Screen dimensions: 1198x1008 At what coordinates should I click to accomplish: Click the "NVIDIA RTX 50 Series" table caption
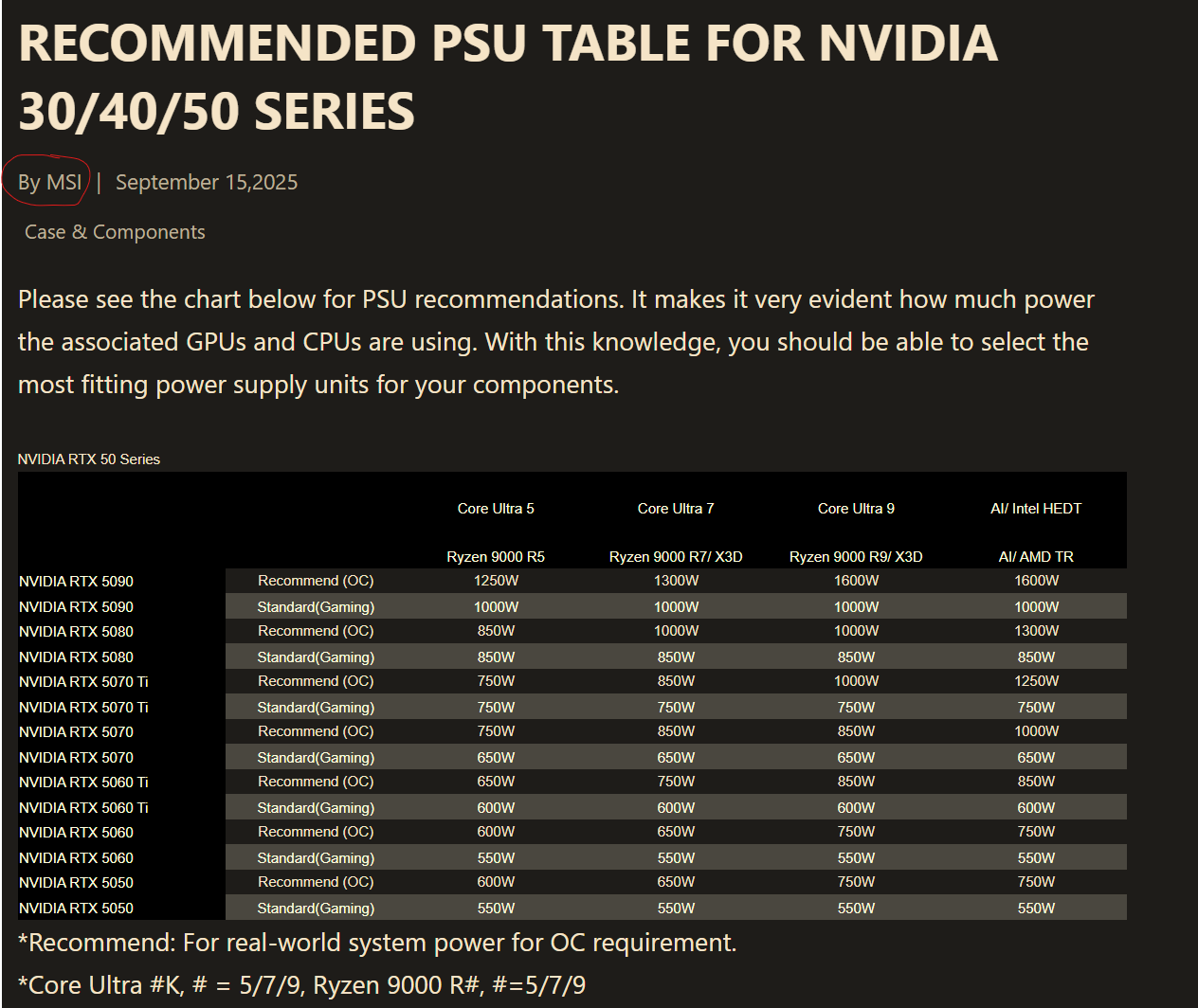[89, 459]
